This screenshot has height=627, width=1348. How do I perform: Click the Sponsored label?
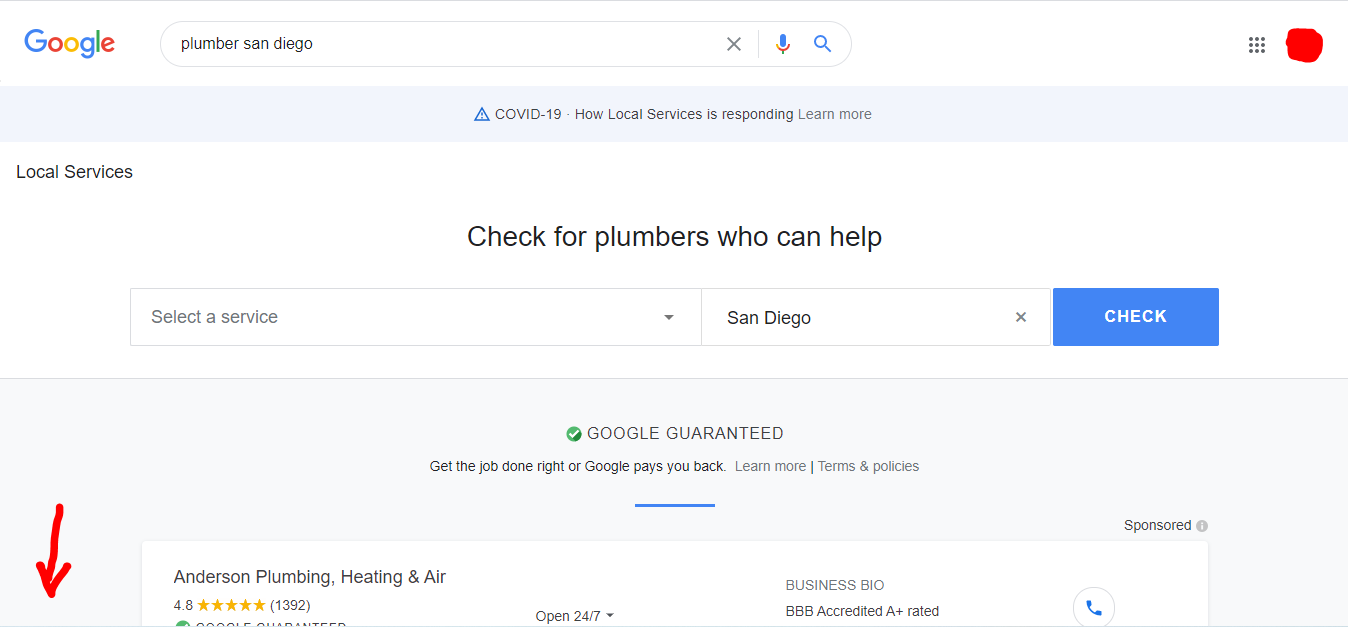[x=1158, y=525]
